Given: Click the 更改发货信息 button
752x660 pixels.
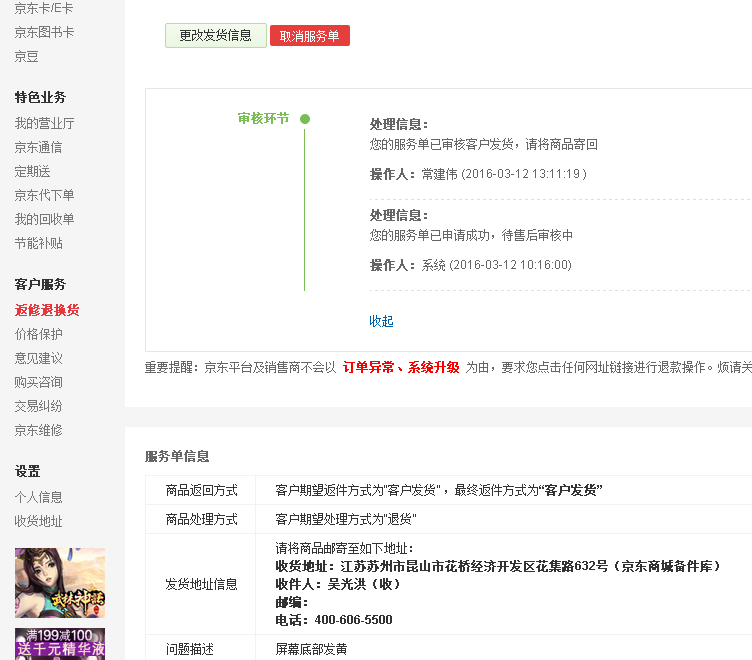Looking at the screenshot, I should tap(215, 35).
